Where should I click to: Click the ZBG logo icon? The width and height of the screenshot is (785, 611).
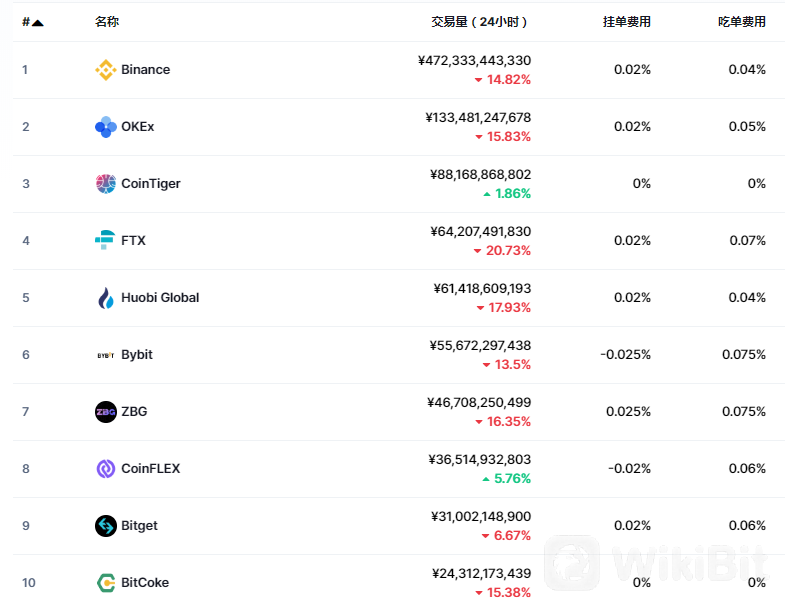(x=106, y=412)
